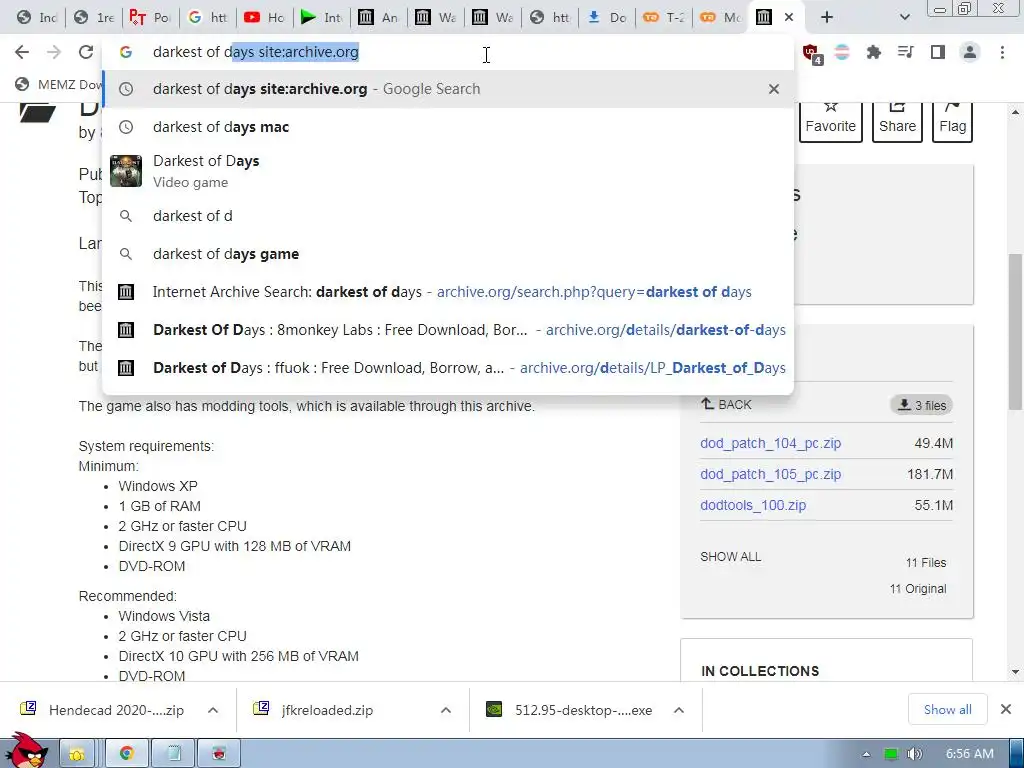Open the Chrome three-dot menu
The image size is (1024, 768).
[x=1002, y=52]
